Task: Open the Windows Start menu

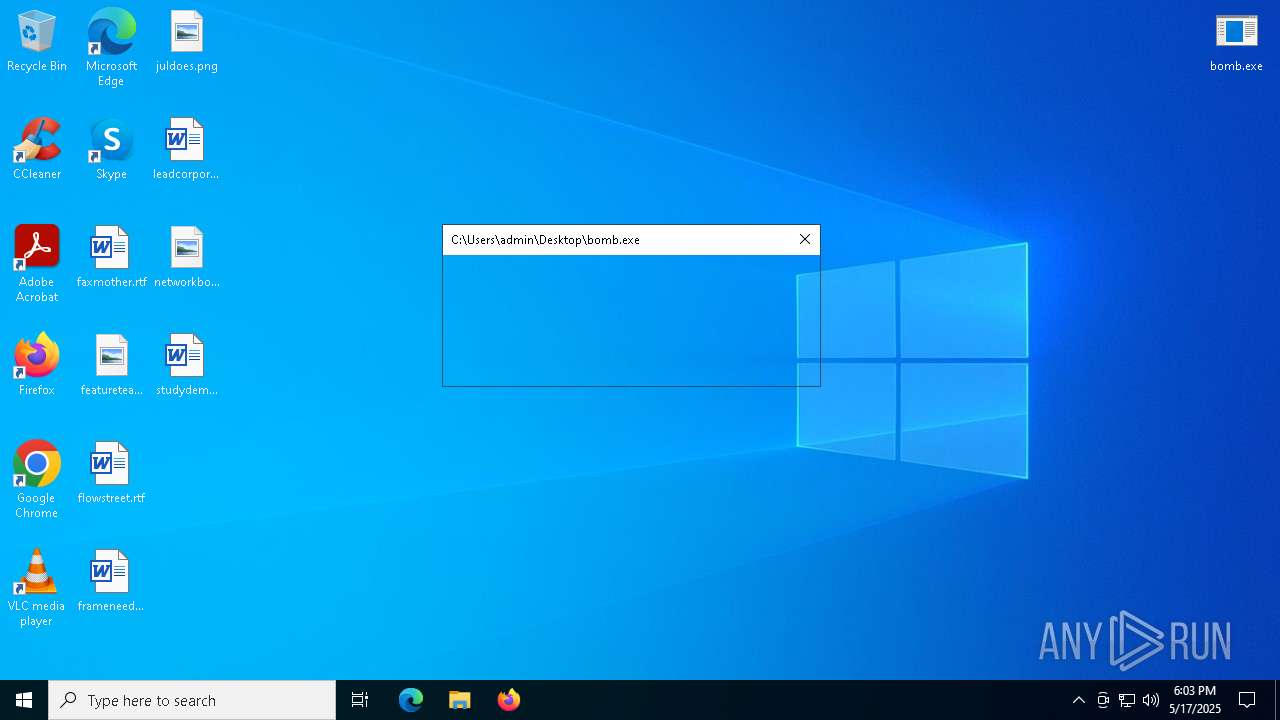Action: coord(24,700)
